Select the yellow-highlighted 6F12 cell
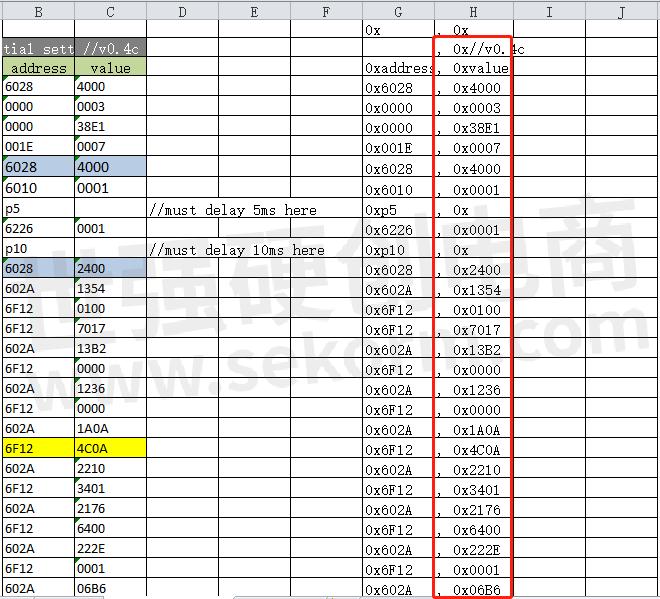Screen dimensions: 660x599 click(38, 449)
